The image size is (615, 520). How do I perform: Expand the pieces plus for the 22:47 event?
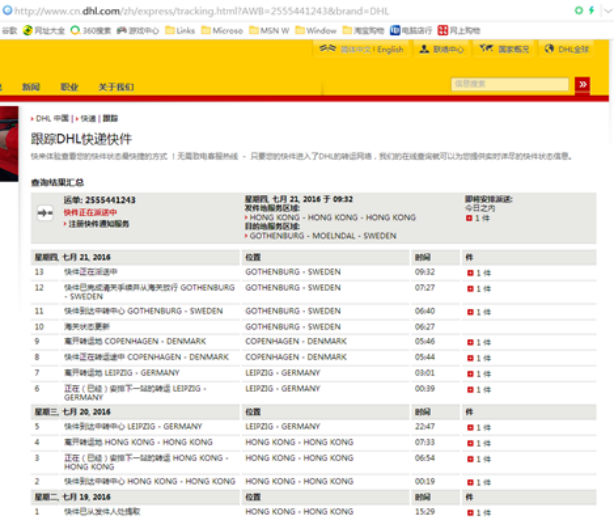(x=470, y=427)
